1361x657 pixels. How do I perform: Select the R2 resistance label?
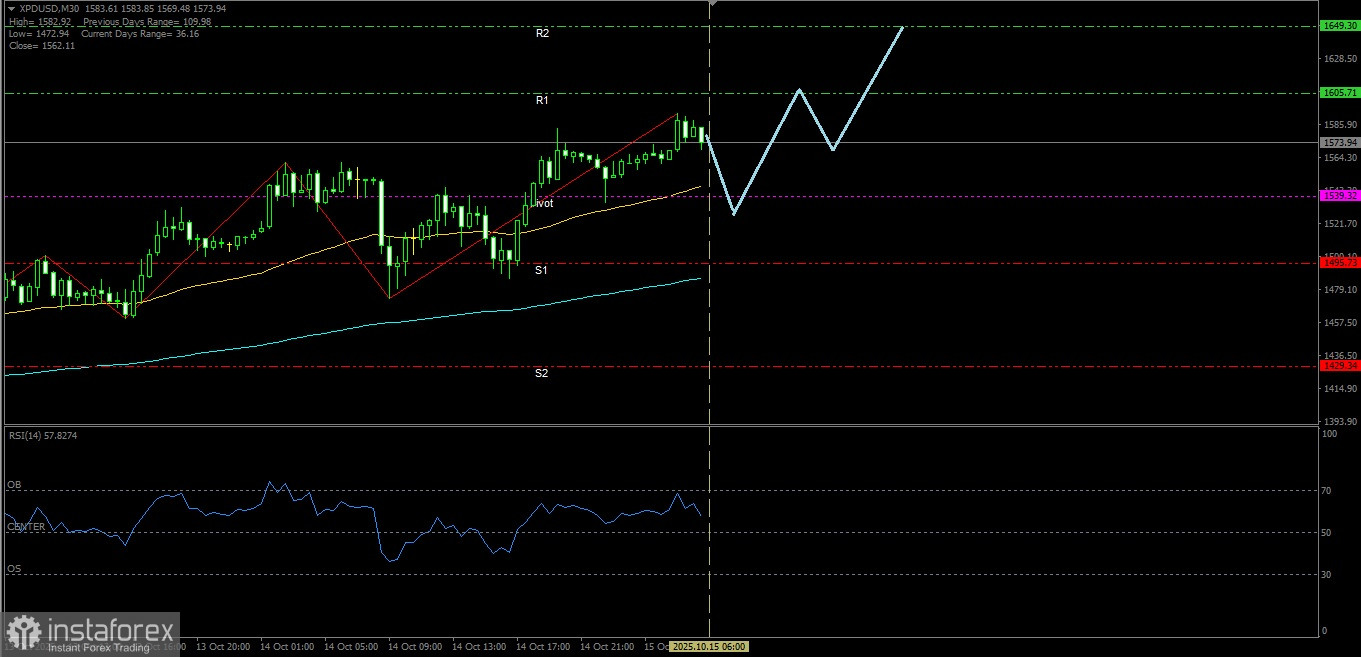tap(542, 33)
